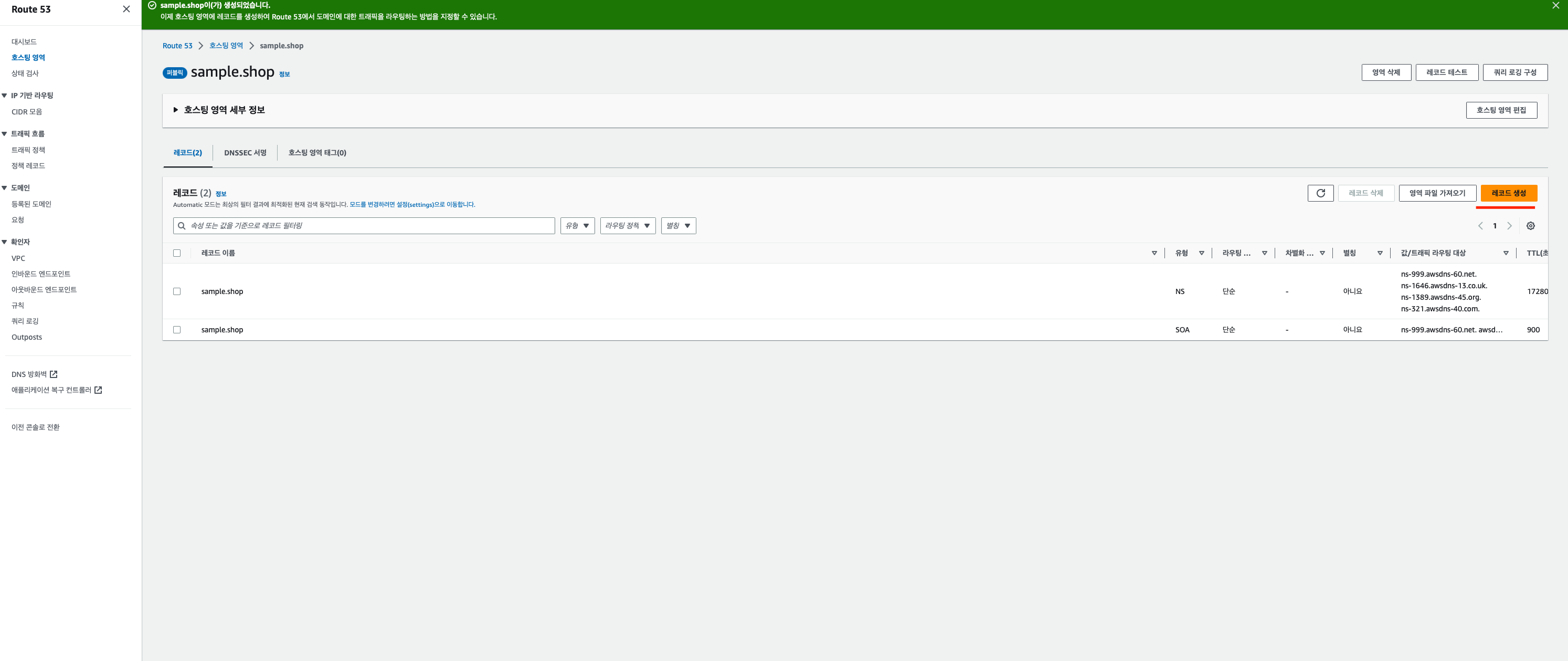The image size is (1568, 661).
Task: Open the 유형 filter dropdown
Action: [x=577, y=226]
